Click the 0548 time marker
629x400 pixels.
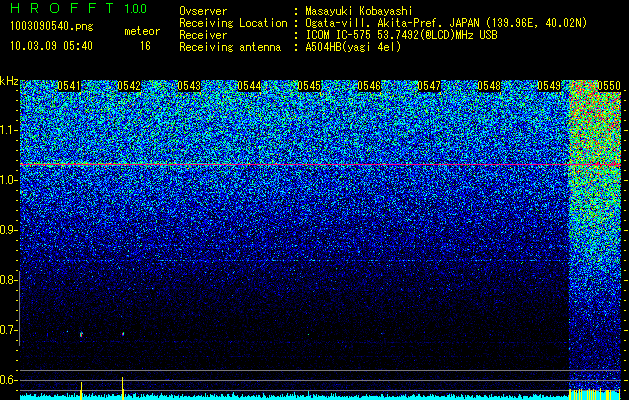(489, 86)
